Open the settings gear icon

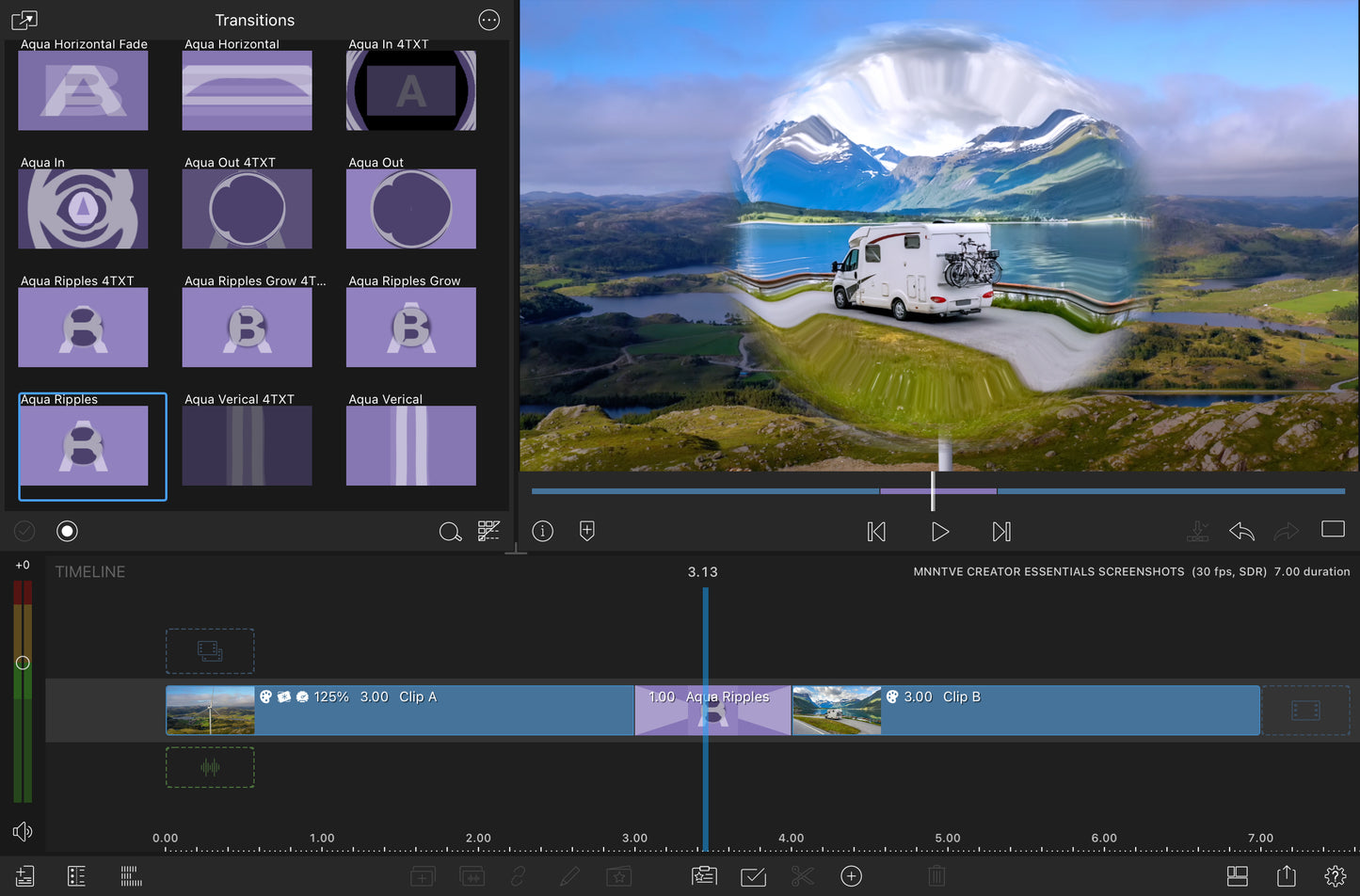pos(1335,876)
